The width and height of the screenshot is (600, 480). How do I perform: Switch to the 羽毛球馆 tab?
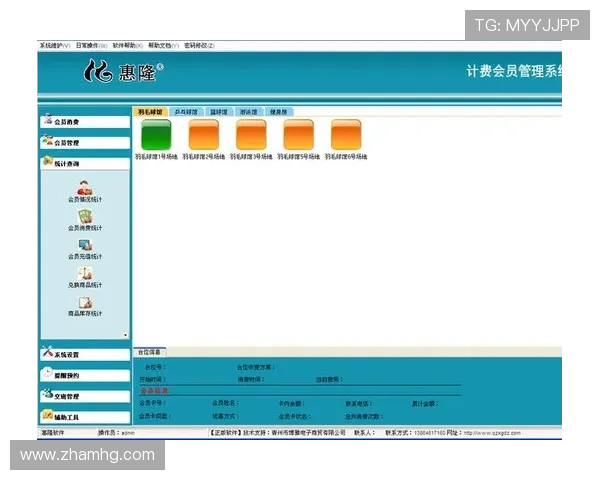click(150, 112)
